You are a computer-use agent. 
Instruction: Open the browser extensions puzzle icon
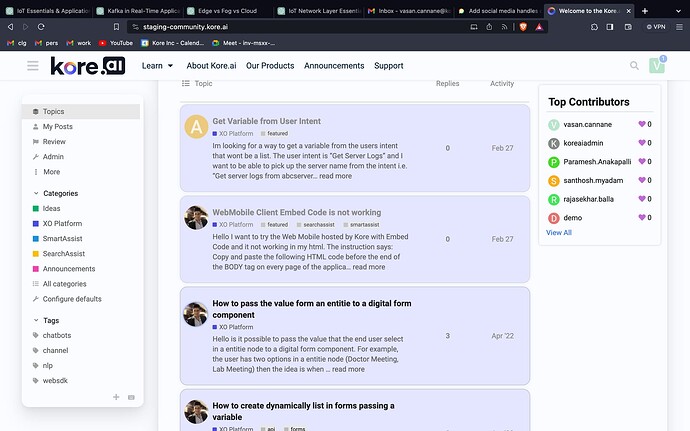coord(594,27)
